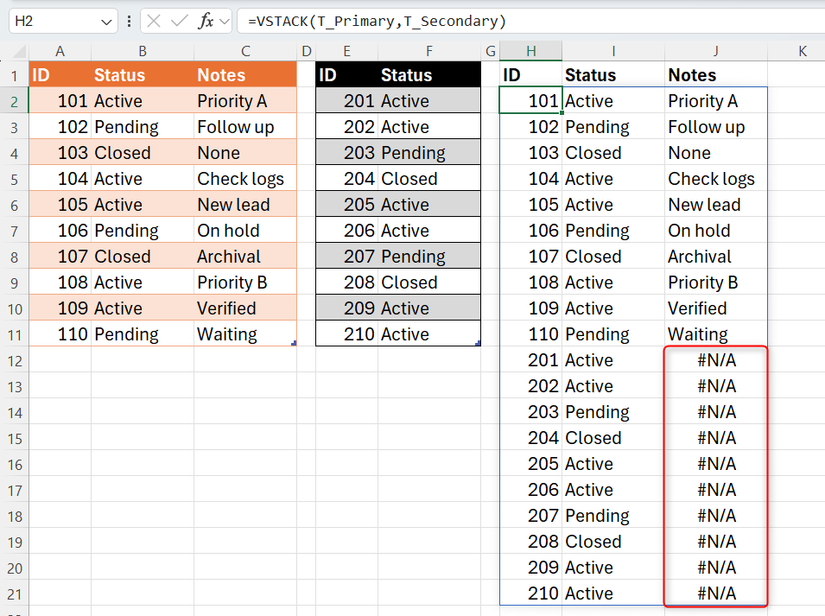
Task: Open the chevron next to the fx icon
Action: (x=224, y=21)
